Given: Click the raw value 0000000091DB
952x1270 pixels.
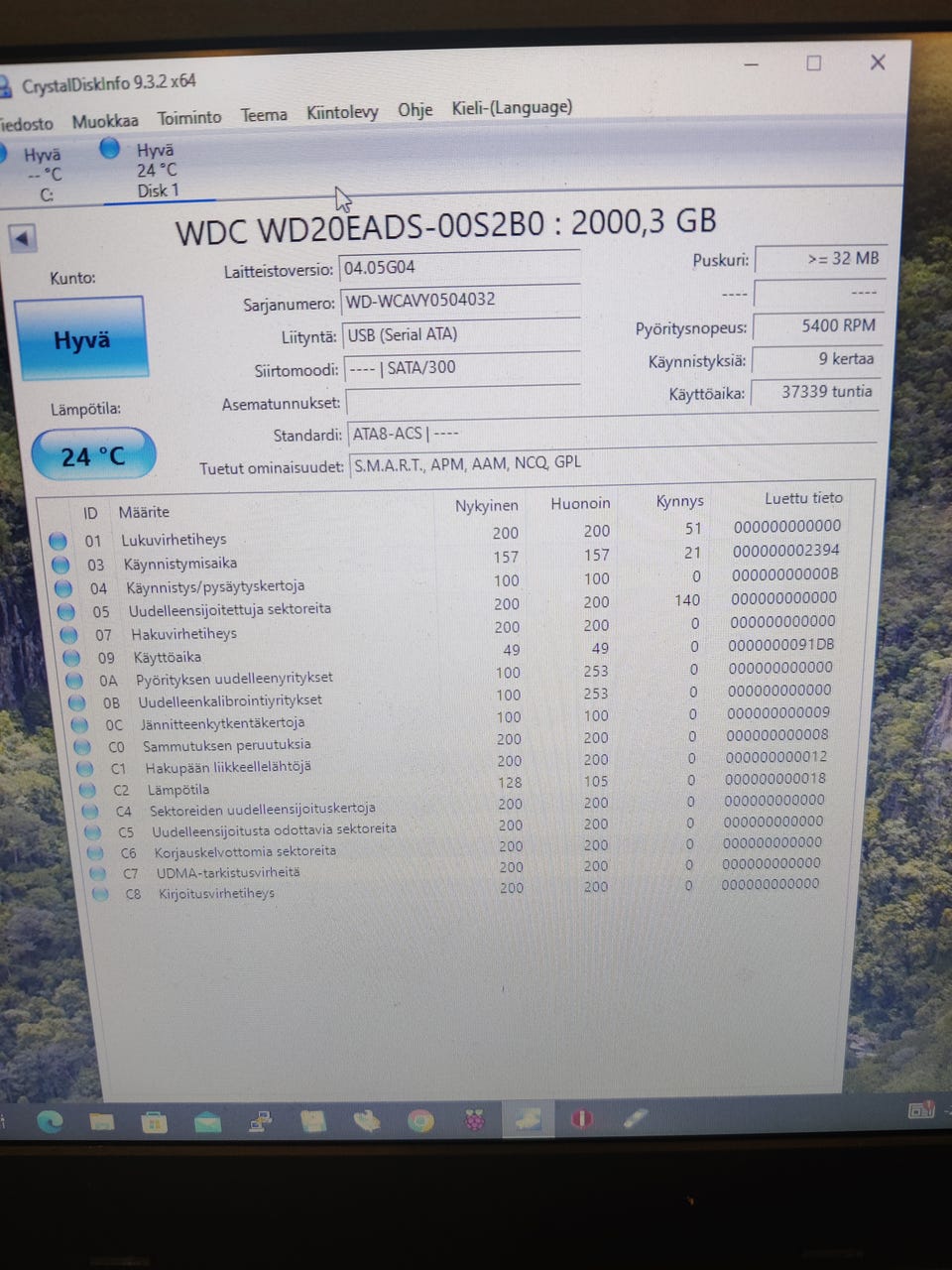Looking at the screenshot, I should pyautogui.click(x=781, y=644).
